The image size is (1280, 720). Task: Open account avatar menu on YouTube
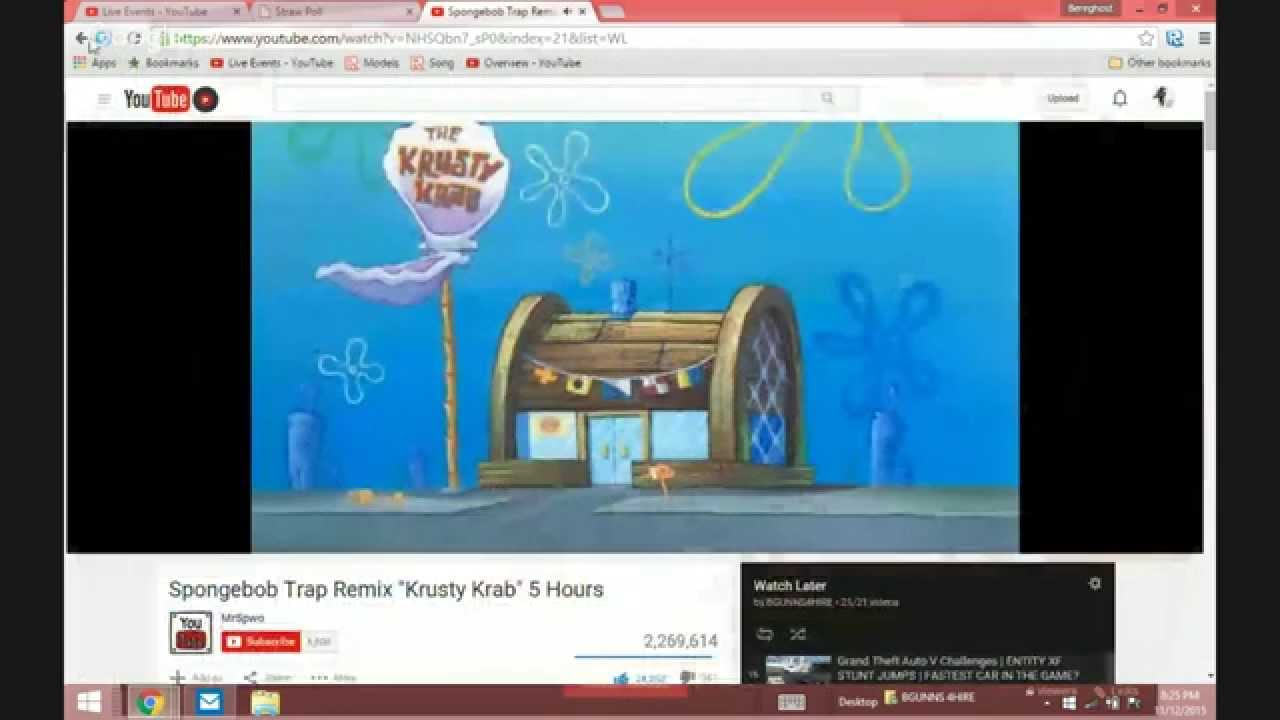(1162, 97)
